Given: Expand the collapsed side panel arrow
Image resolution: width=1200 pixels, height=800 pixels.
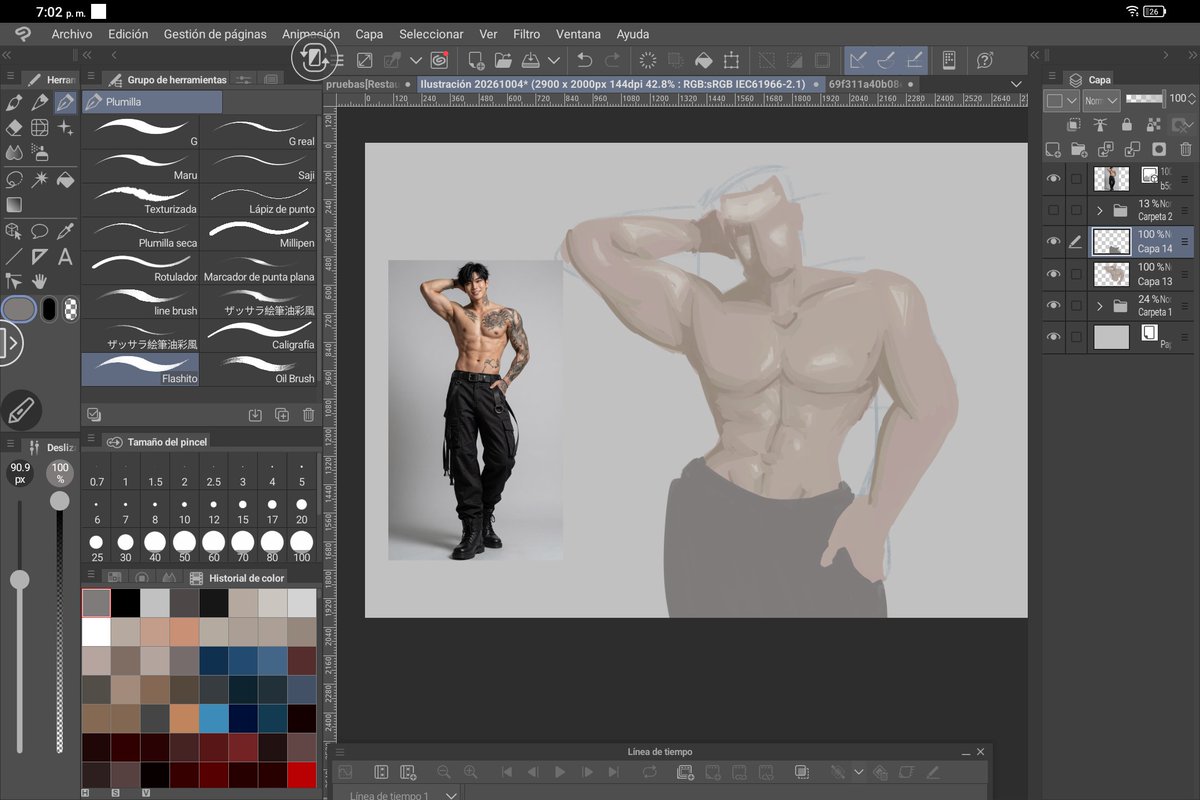Looking at the screenshot, I should [x=9, y=343].
